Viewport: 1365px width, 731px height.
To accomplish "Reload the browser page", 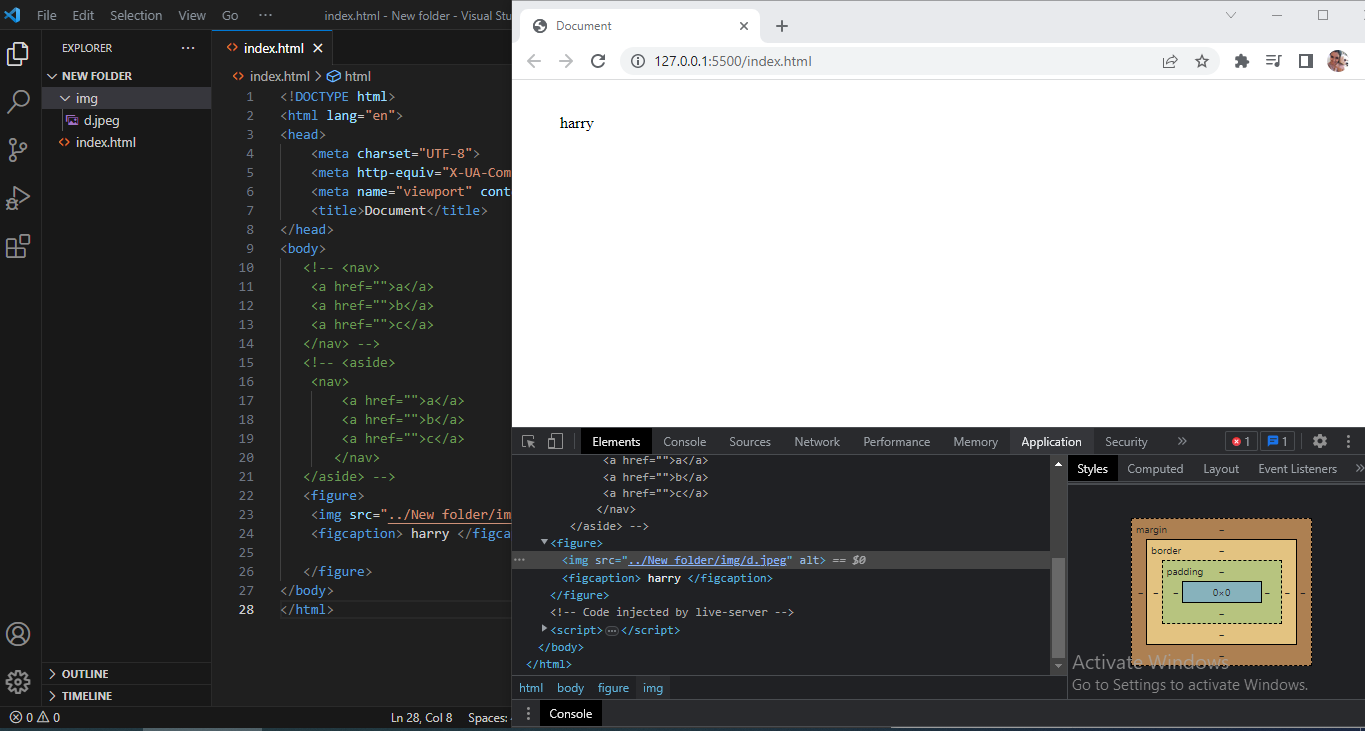I will tap(598, 61).
